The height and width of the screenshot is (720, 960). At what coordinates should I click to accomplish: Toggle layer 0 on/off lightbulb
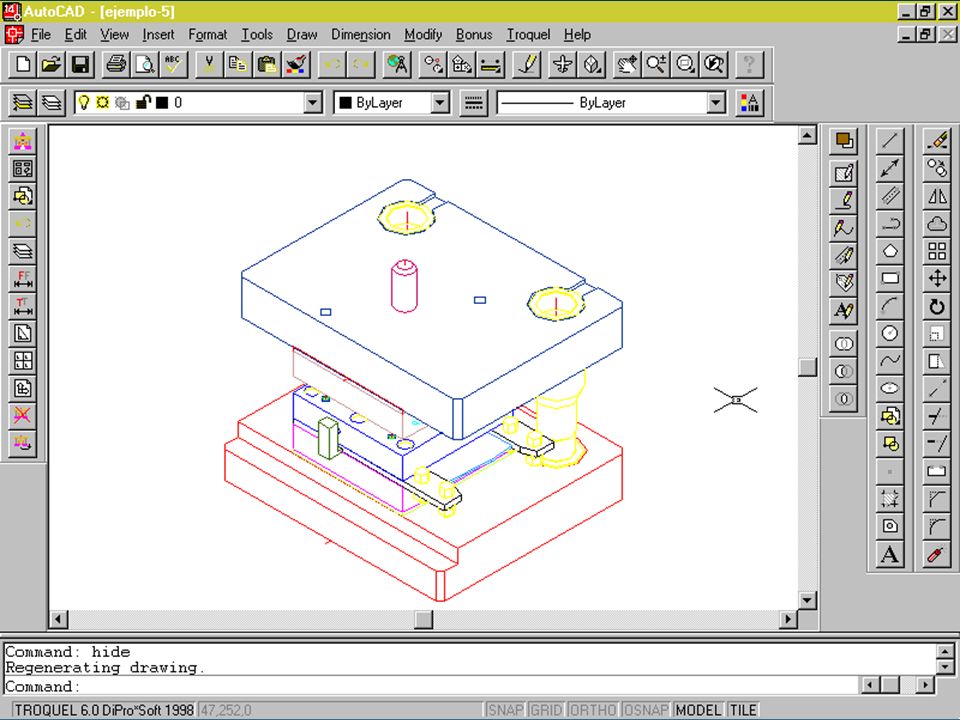pos(84,103)
